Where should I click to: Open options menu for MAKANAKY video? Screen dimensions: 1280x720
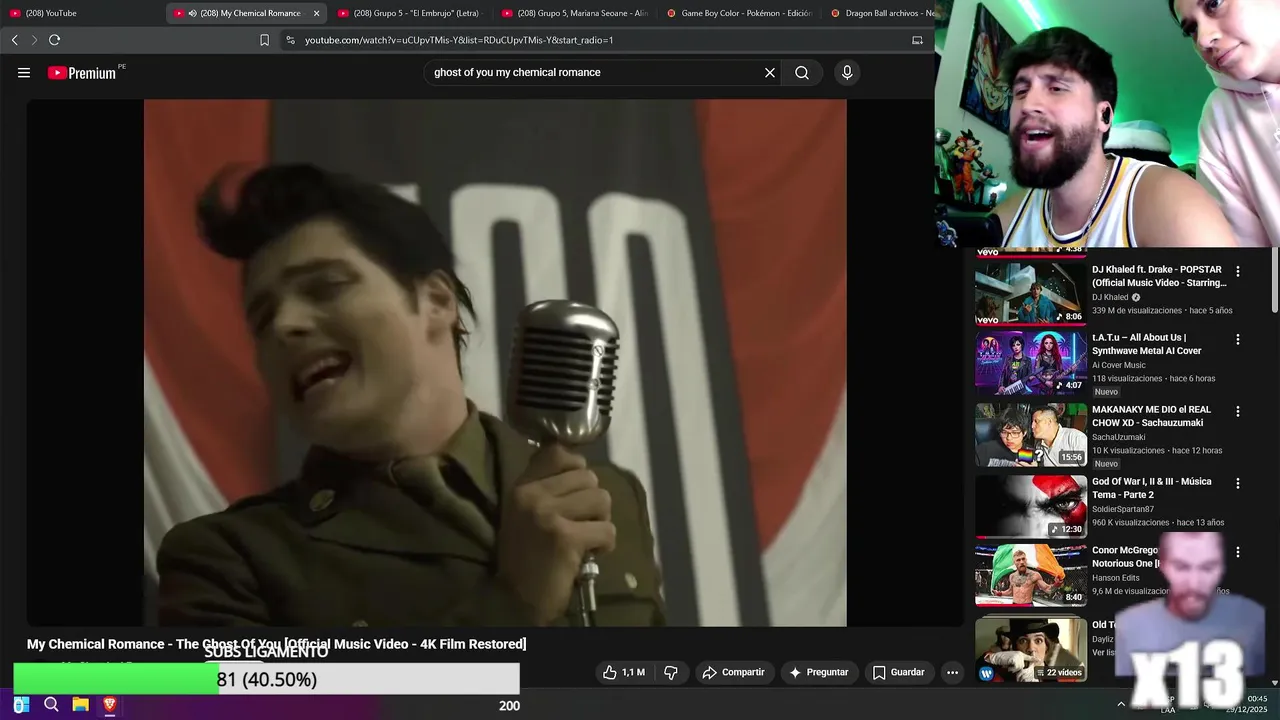1237,411
